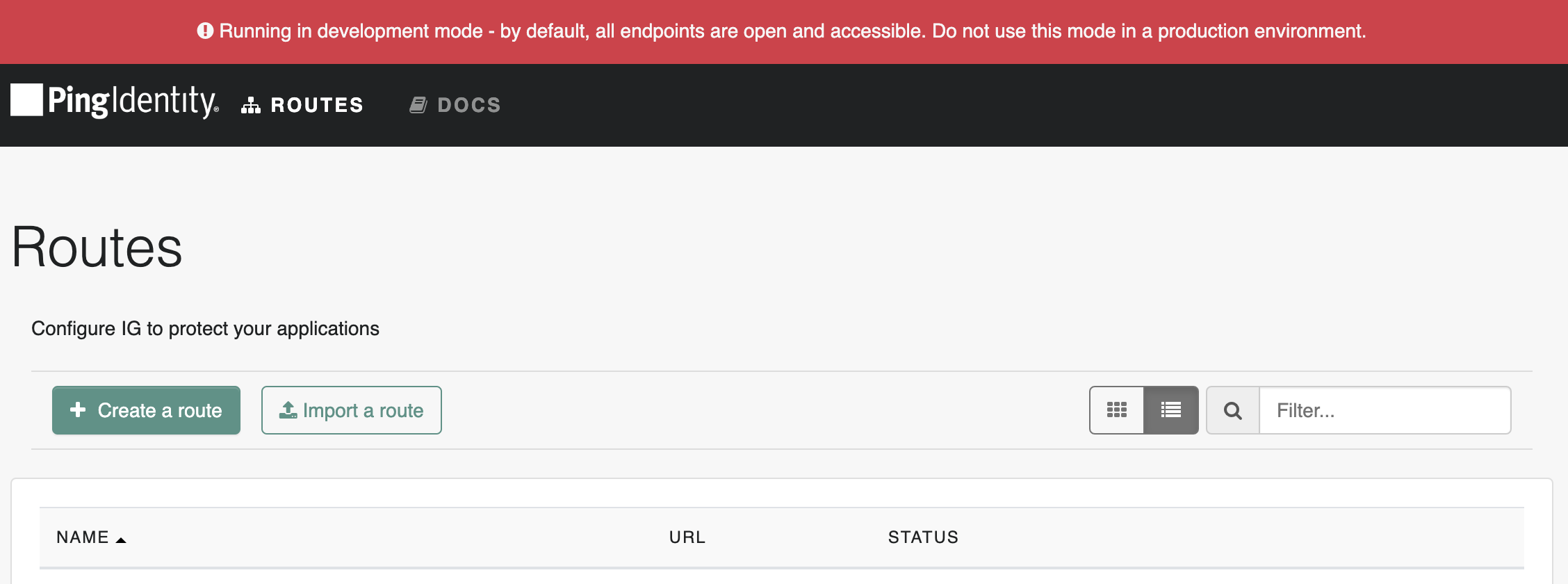Click the sort arrow next to NAME
Viewport: 1568px width, 584px height.
pos(121,540)
